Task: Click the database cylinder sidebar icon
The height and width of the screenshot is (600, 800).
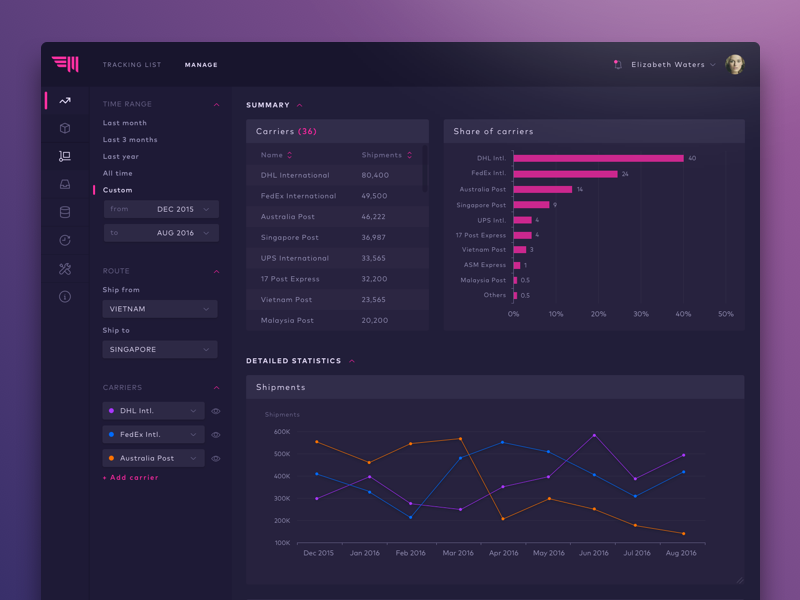Action: (x=65, y=212)
